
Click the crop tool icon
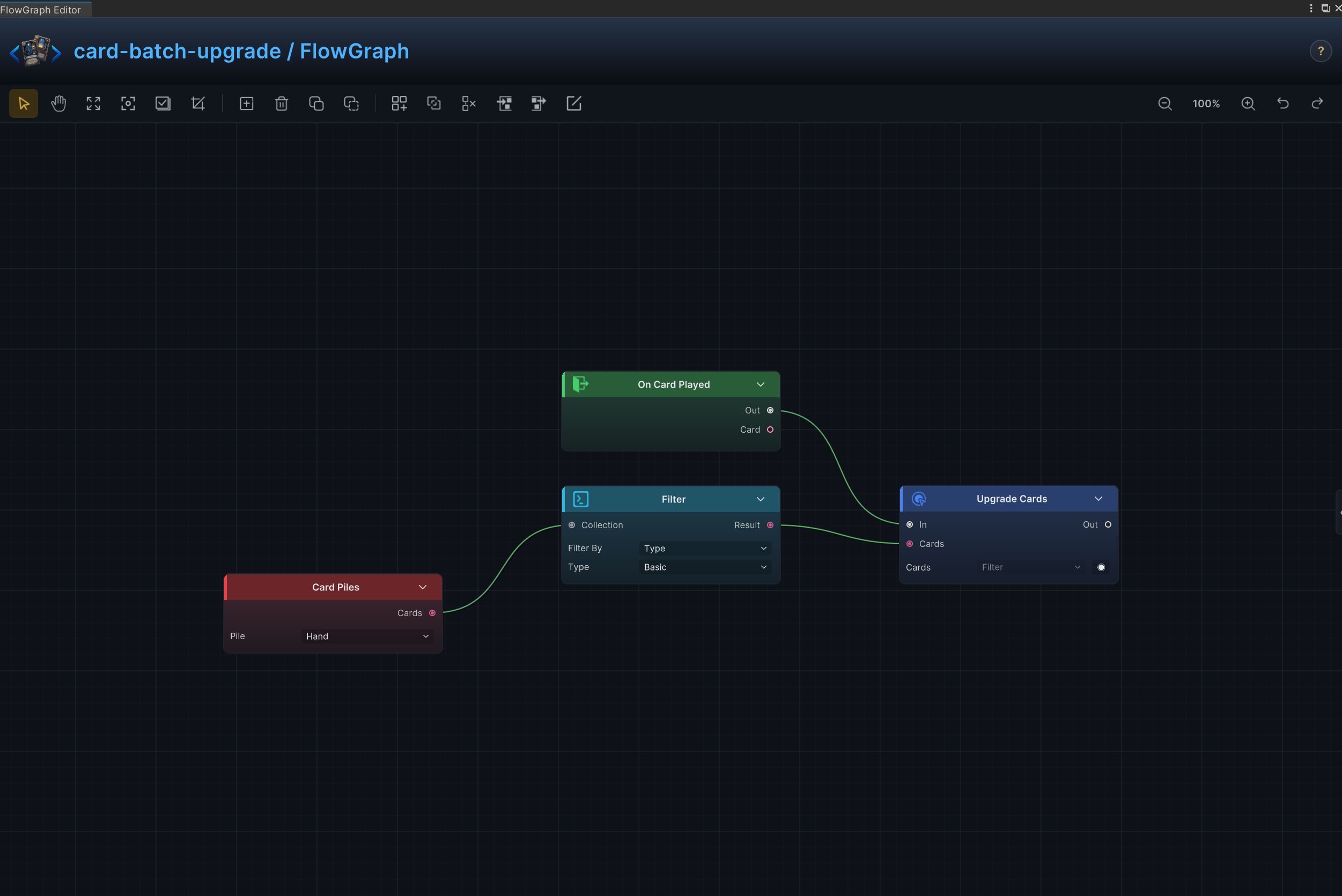[198, 103]
